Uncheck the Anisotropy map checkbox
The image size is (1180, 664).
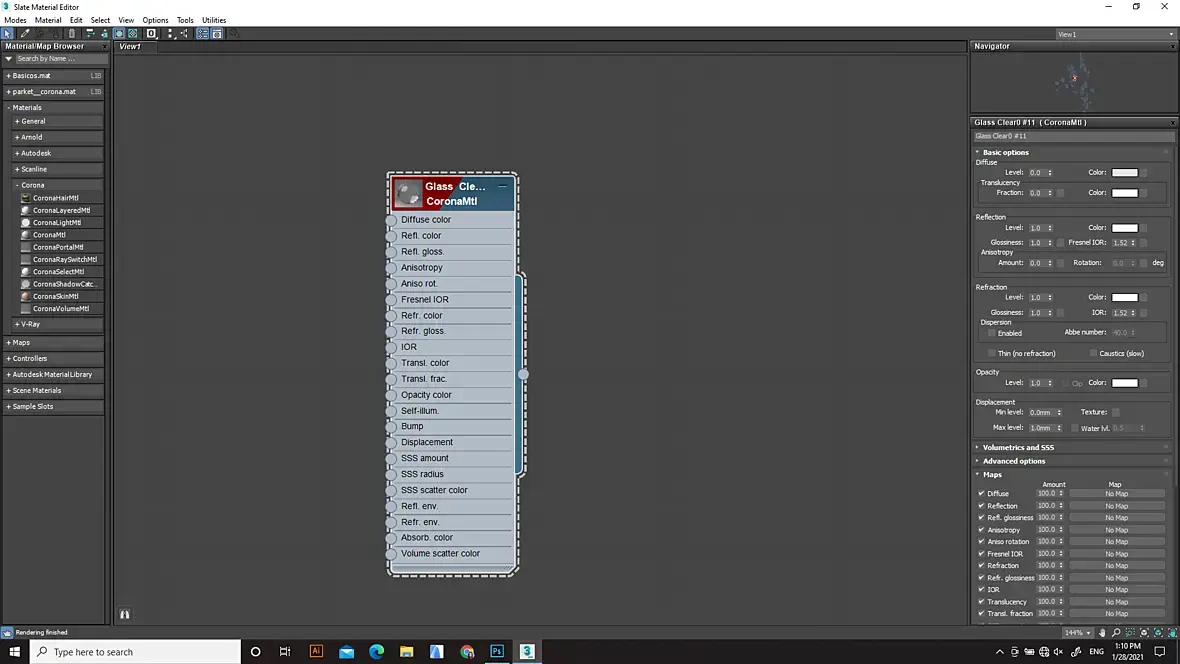981,530
